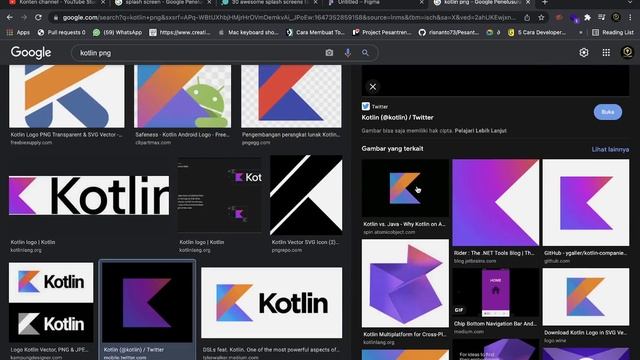Open Google quick settings gear
Image resolution: width=640 pixels, height=360 pixels.
[584, 52]
